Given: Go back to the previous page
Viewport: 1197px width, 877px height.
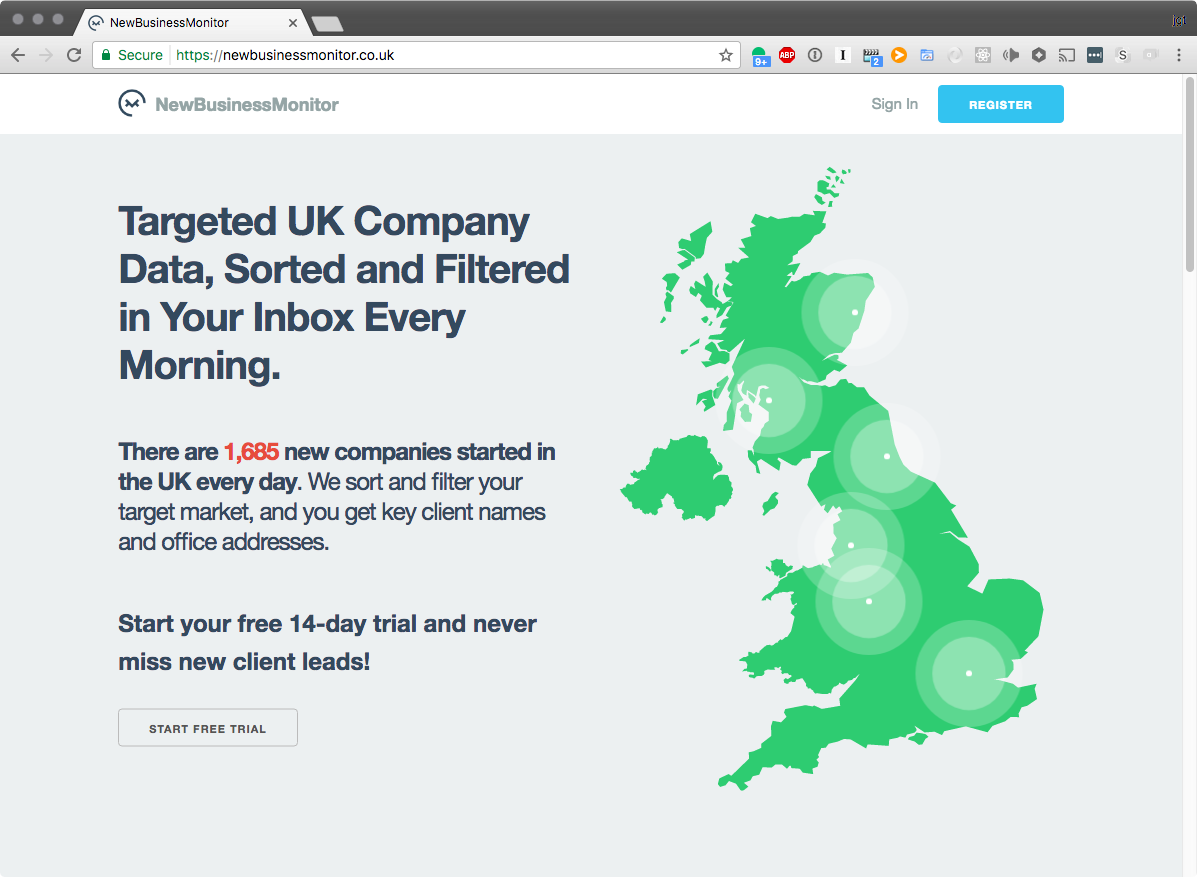Looking at the screenshot, I should tap(18, 55).
